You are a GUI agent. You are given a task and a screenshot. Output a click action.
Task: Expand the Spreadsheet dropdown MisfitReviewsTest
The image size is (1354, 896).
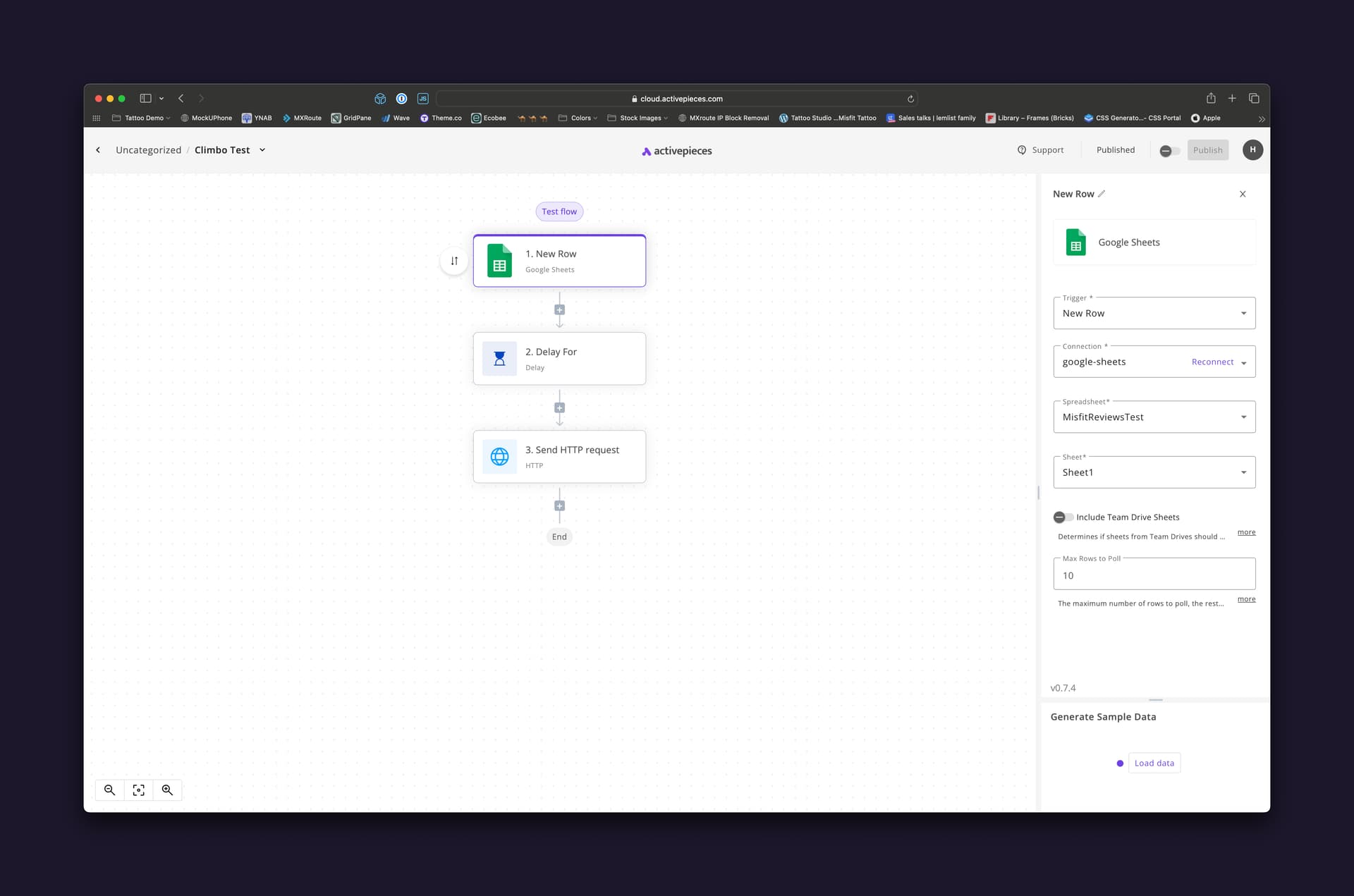1154,417
